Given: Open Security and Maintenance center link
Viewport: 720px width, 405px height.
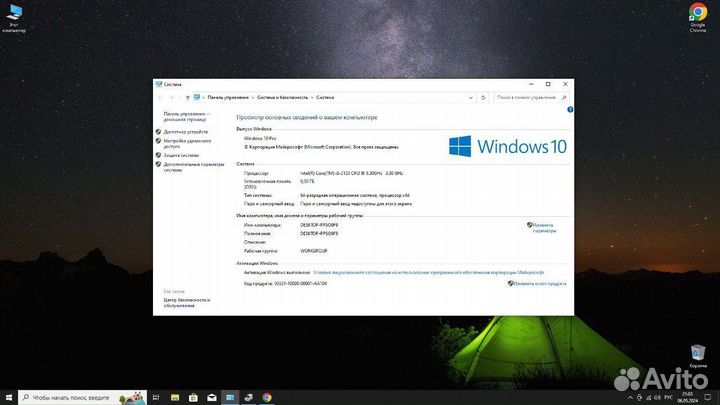Looking at the screenshot, I should click(186, 303).
